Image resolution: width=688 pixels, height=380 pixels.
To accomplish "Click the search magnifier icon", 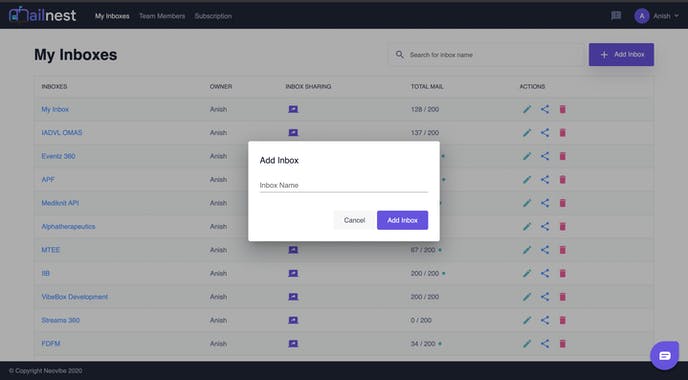I will coord(399,55).
